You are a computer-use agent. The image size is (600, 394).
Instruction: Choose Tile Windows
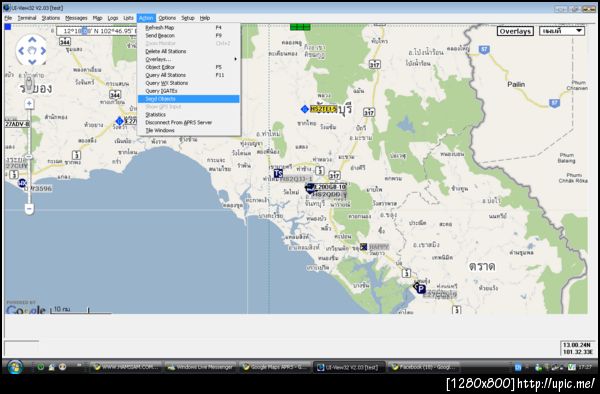click(189, 130)
